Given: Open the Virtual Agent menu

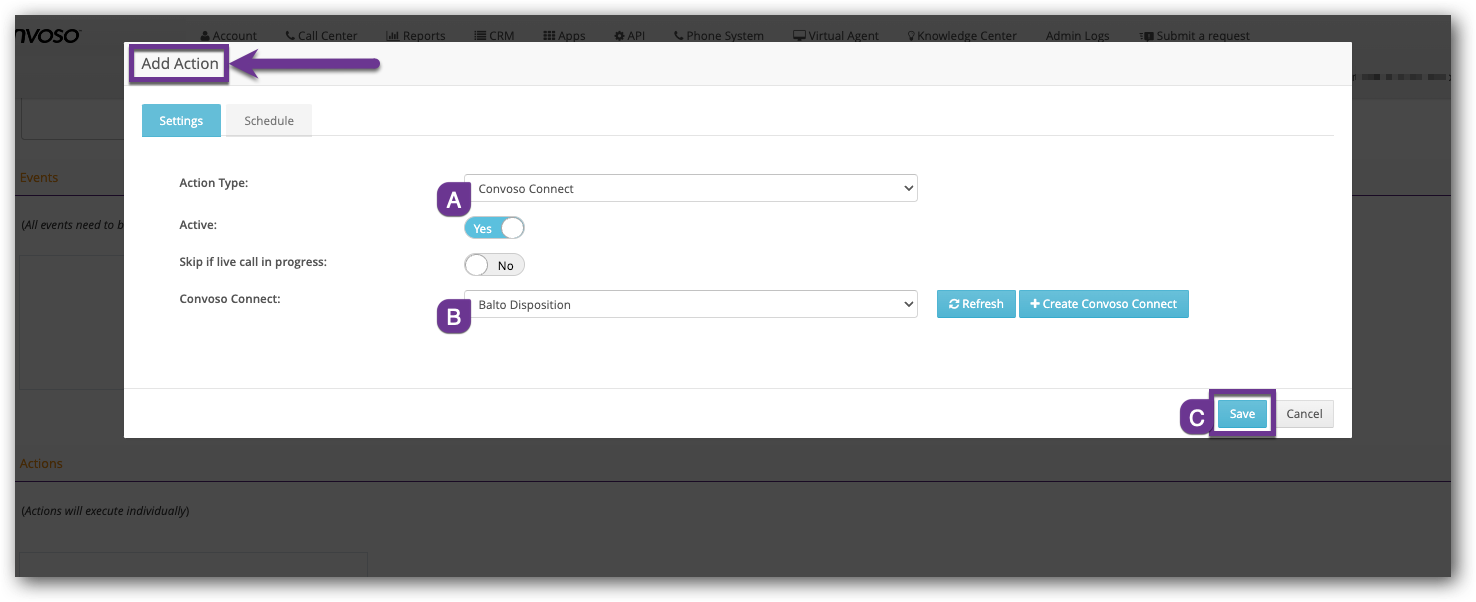Looking at the screenshot, I should 836,36.
